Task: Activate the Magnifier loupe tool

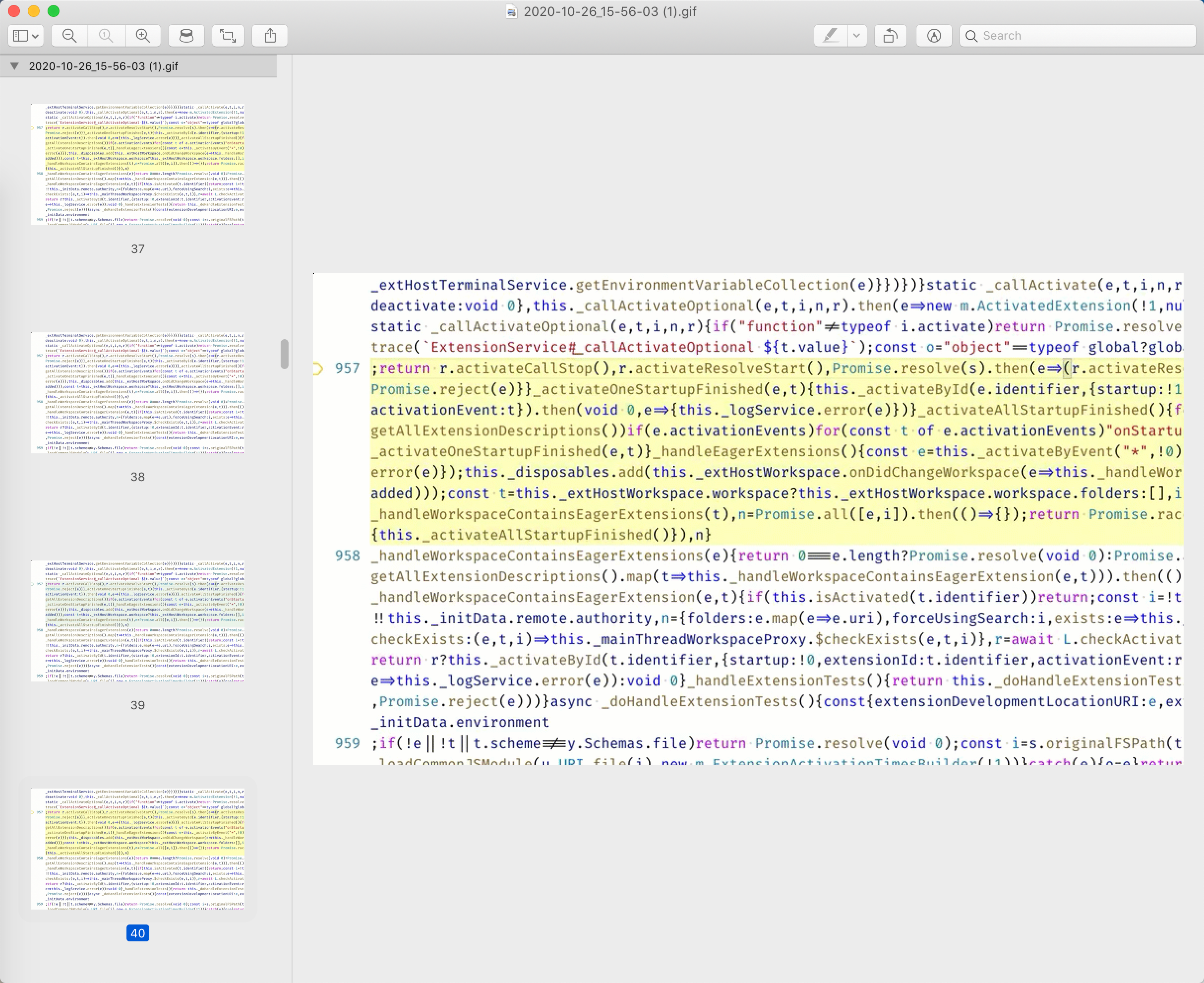Action: coord(186,35)
